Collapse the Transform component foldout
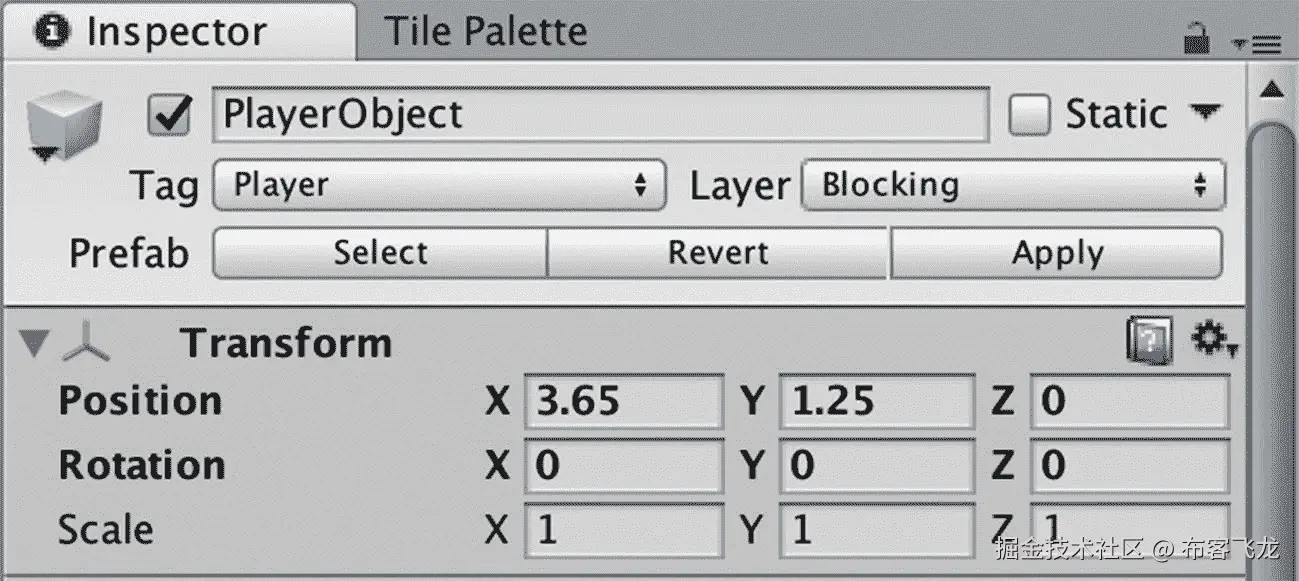This screenshot has width=1299, height=581. (x=35, y=344)
